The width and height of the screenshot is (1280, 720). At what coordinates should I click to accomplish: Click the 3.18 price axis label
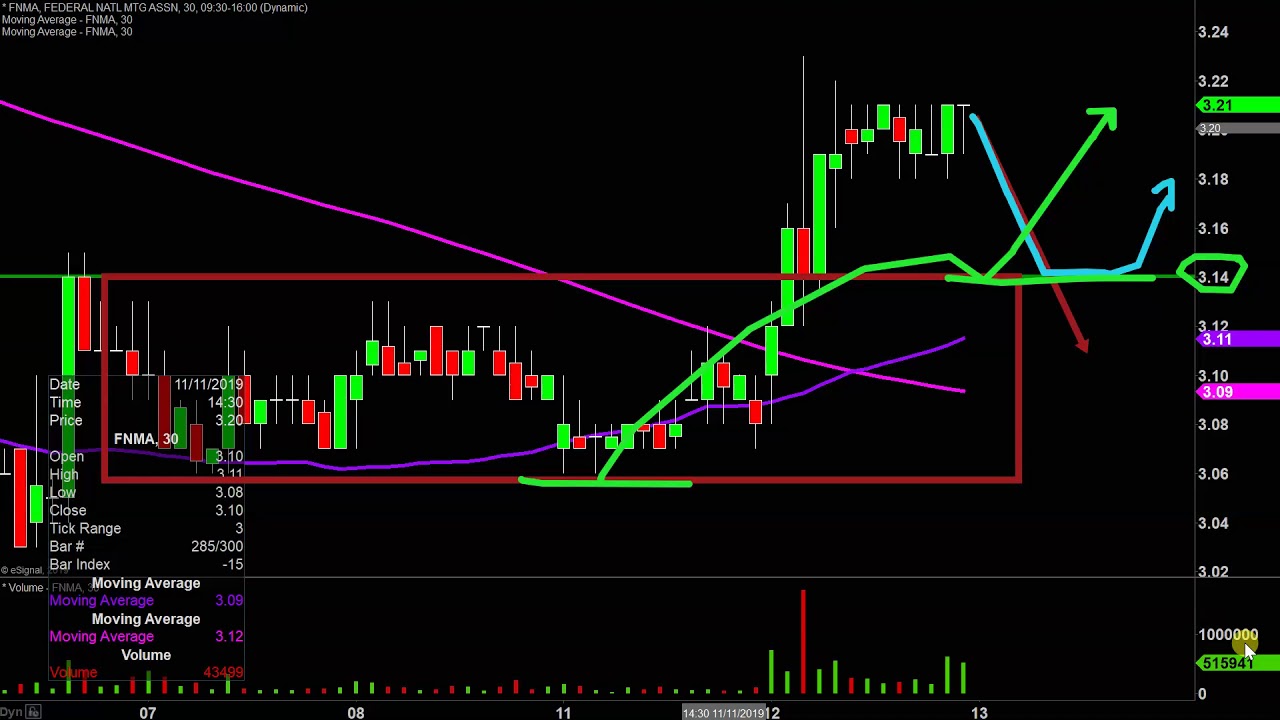(1213, 179)
